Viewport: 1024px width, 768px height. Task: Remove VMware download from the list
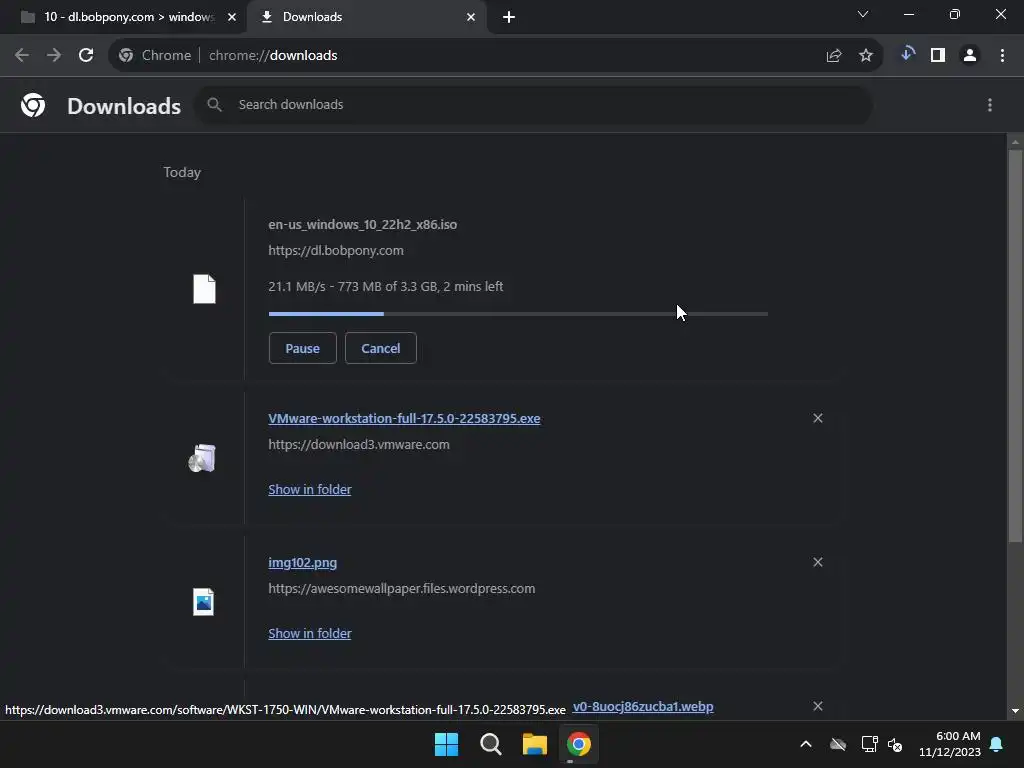818,418
